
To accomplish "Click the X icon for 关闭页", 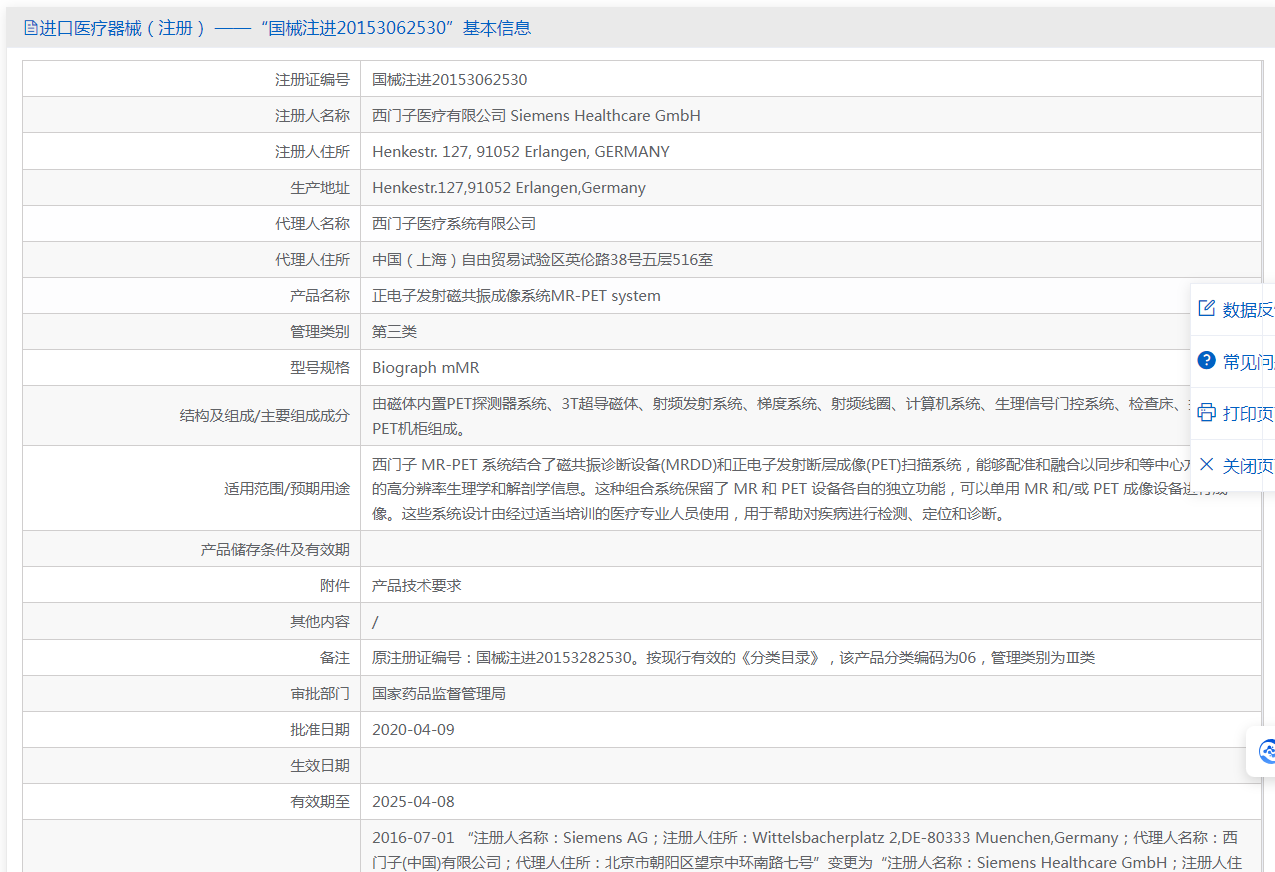I will coord(1207,464).
